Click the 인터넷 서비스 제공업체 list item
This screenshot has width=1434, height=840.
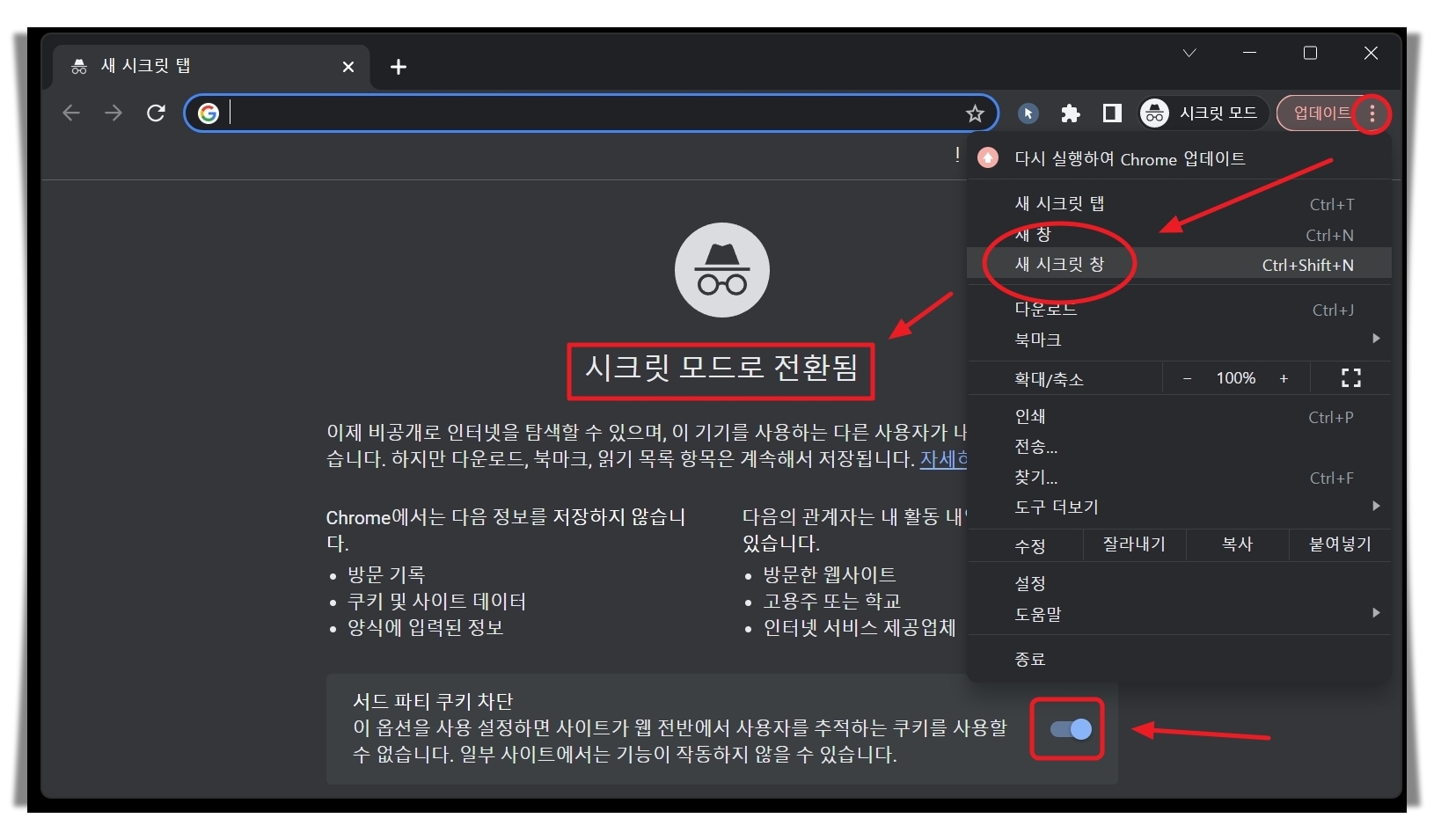pyautogui.click(x=860, y=627)
